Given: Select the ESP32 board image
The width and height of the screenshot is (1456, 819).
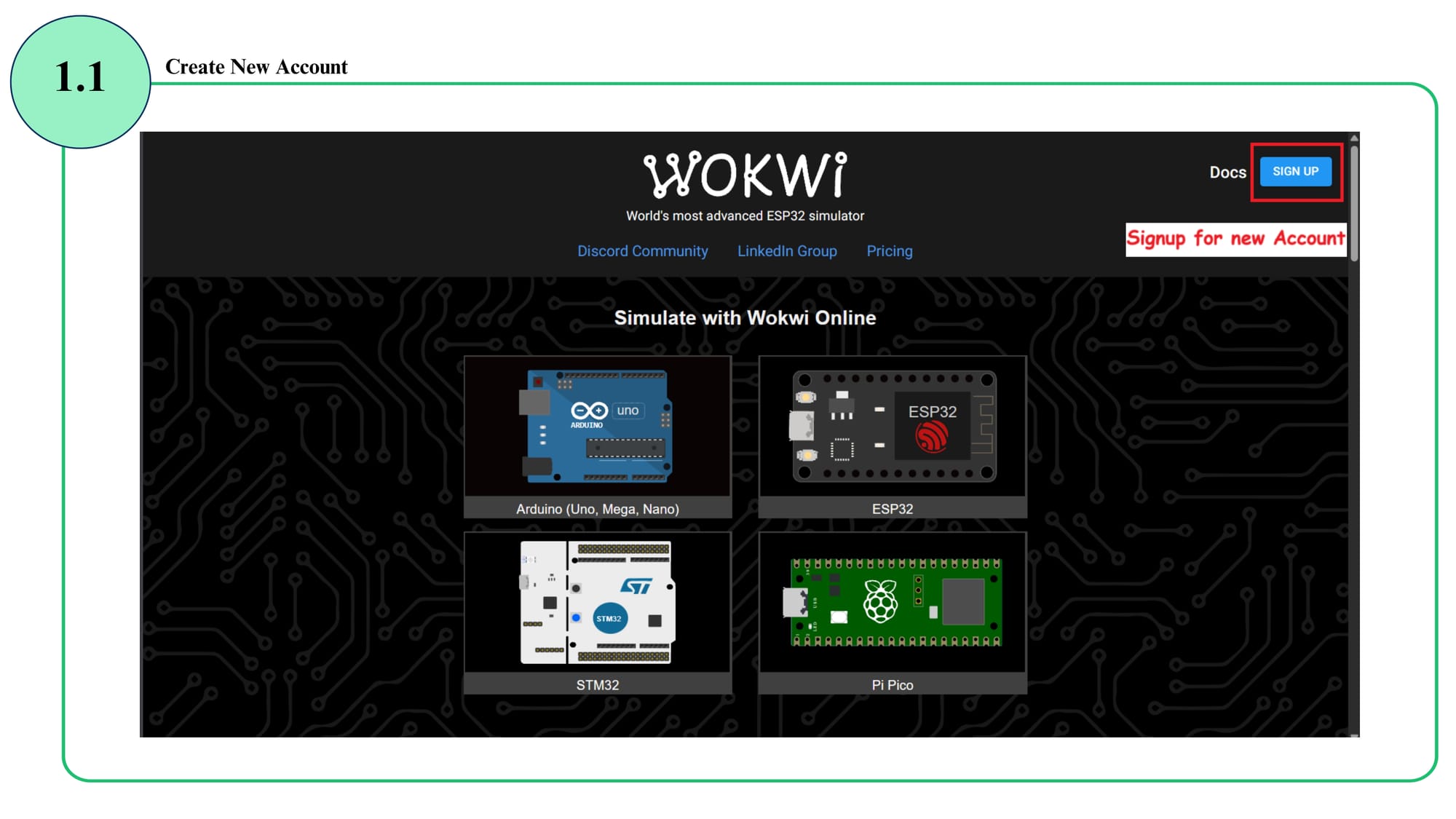Looking at the screenshot, I should click(x=893, y=427).
